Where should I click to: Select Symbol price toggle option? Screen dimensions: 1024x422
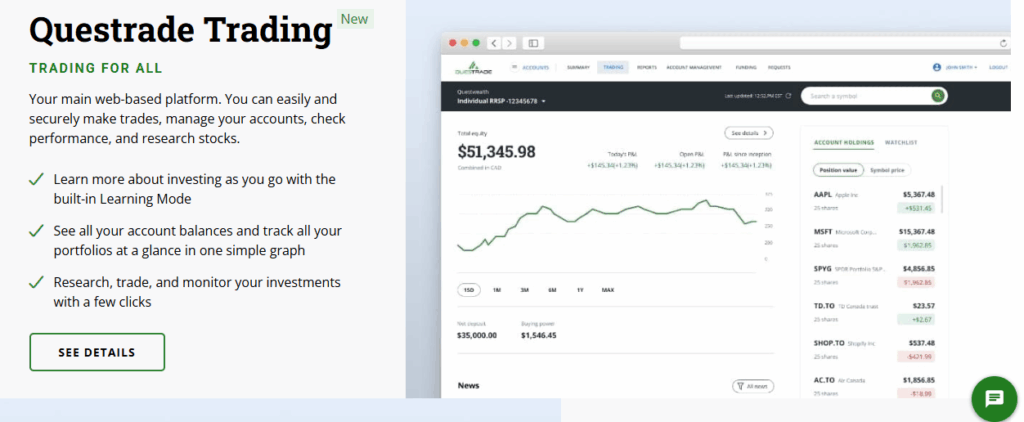pos(887,170)
